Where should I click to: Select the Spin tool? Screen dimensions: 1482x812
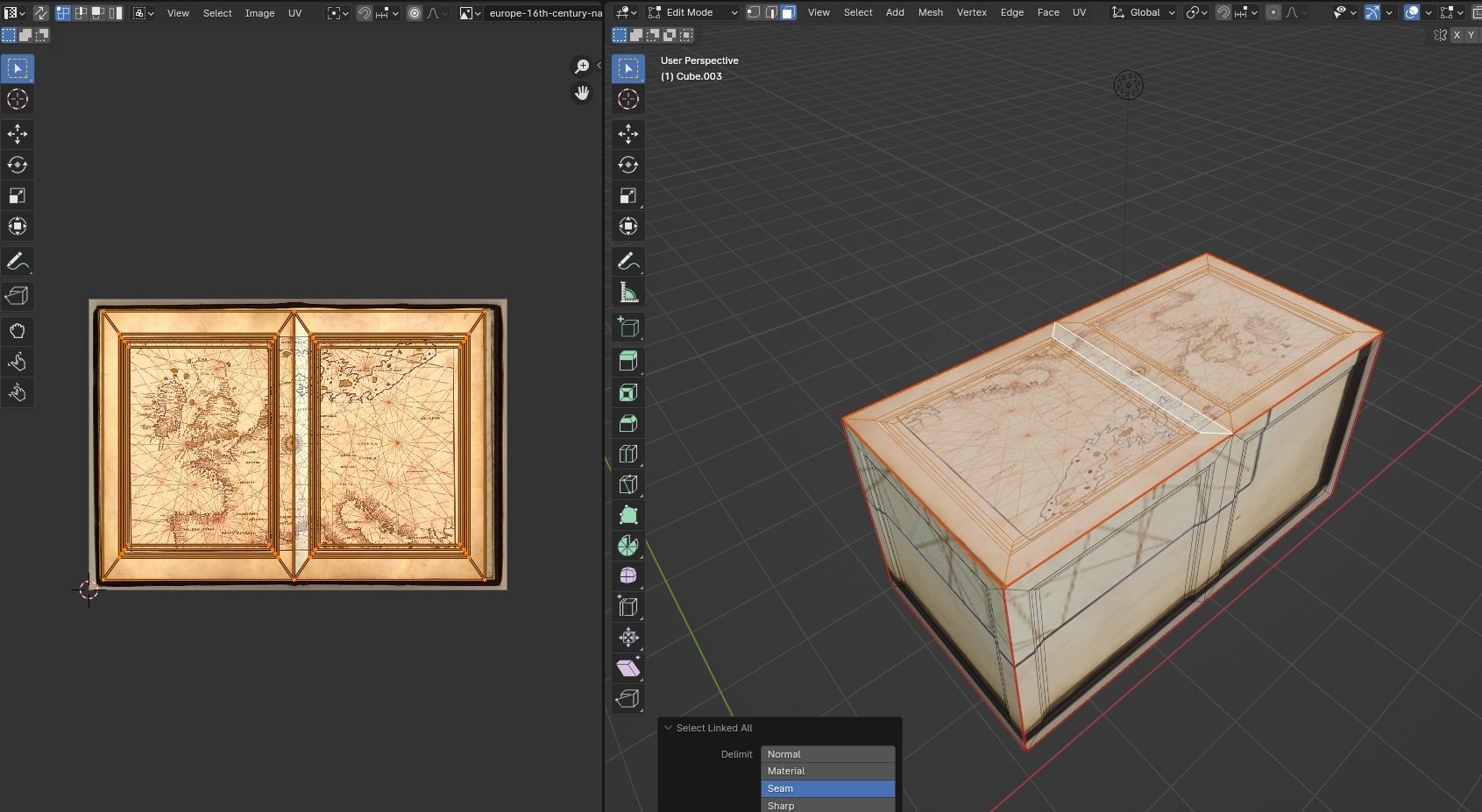pyautogui.click(x=628, y=546)
